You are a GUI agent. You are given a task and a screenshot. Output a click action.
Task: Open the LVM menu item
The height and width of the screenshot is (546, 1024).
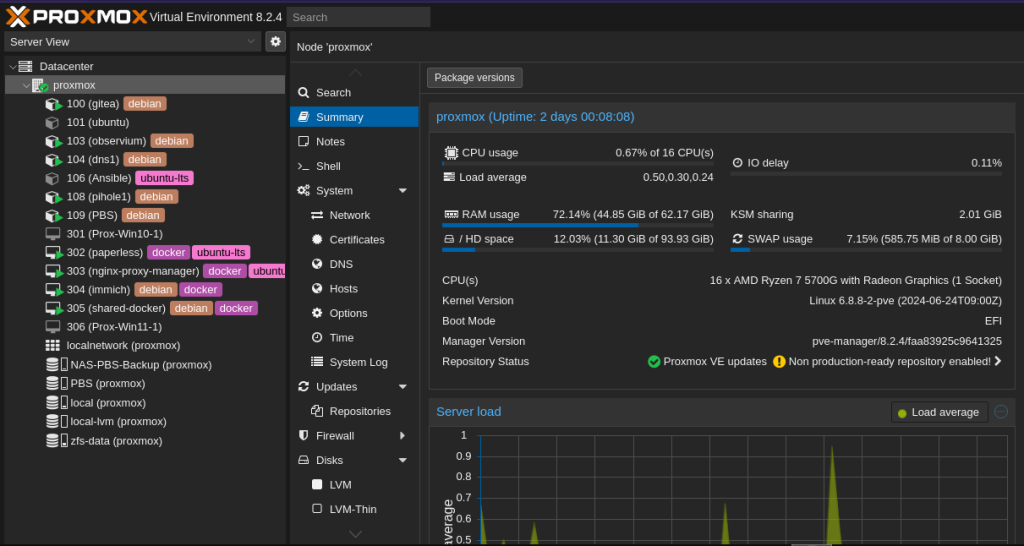[x=355, y=485]
